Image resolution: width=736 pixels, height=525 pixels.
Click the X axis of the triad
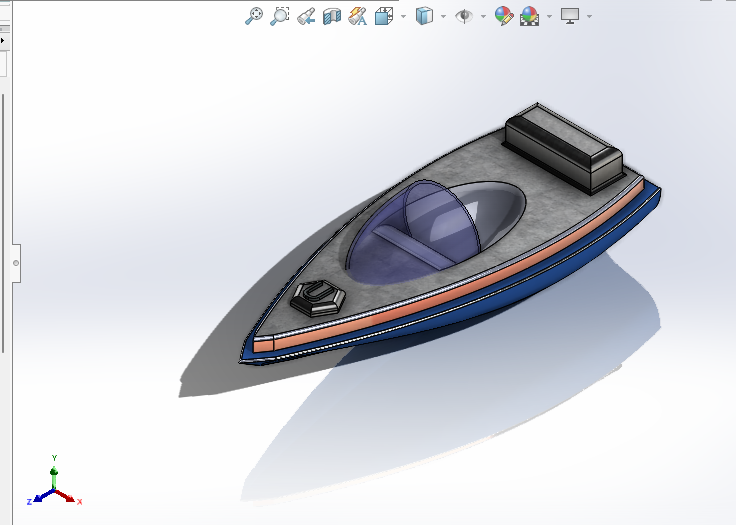68,497
